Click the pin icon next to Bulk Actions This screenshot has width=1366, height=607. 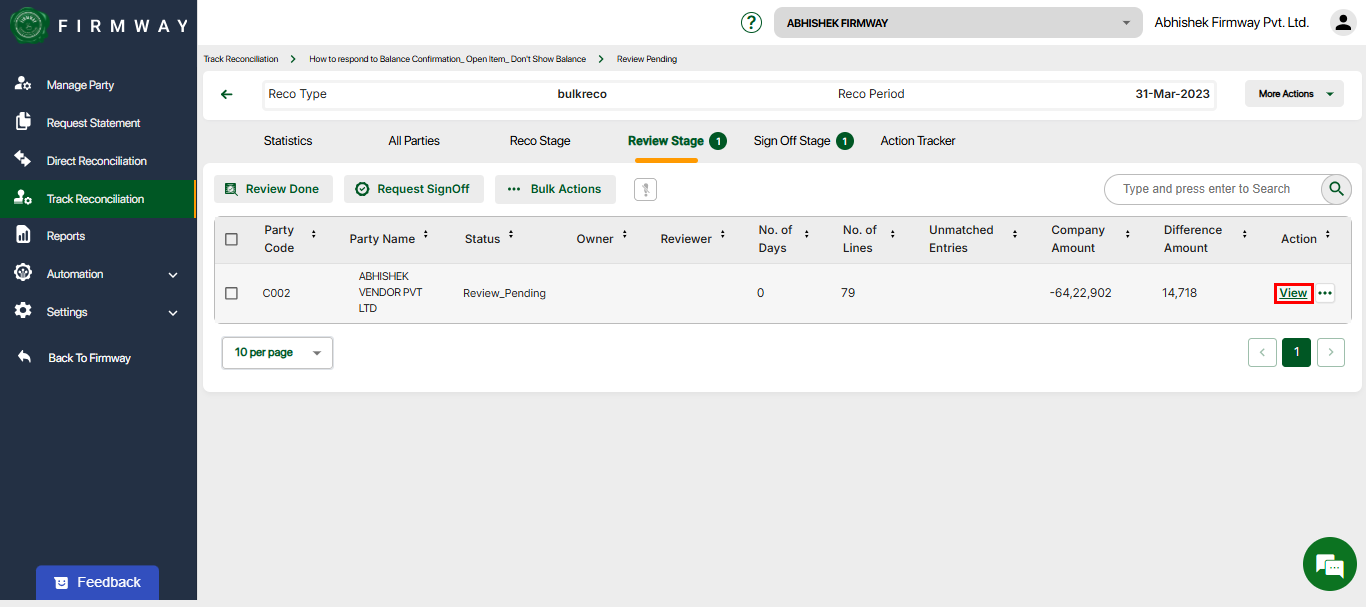tap(645, 189)
